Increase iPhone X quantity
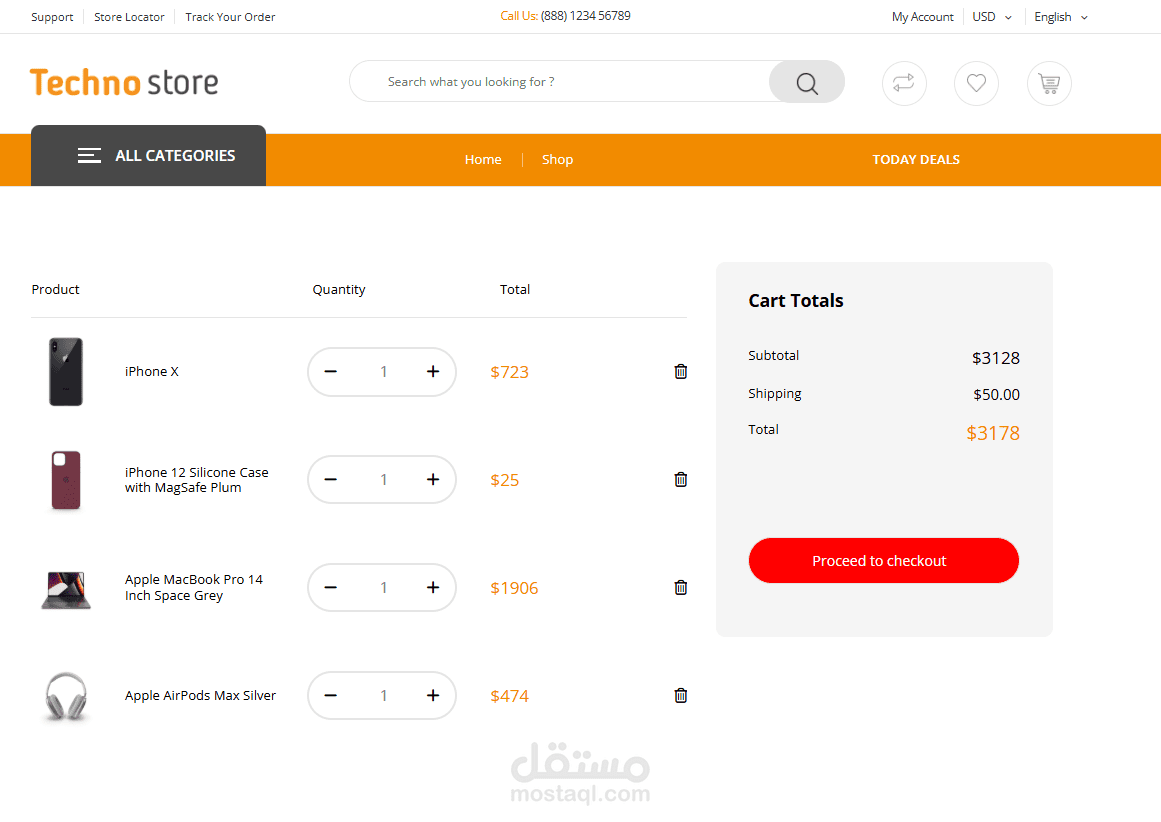This screenshot has width=1161, height=822. pos(433,372)
